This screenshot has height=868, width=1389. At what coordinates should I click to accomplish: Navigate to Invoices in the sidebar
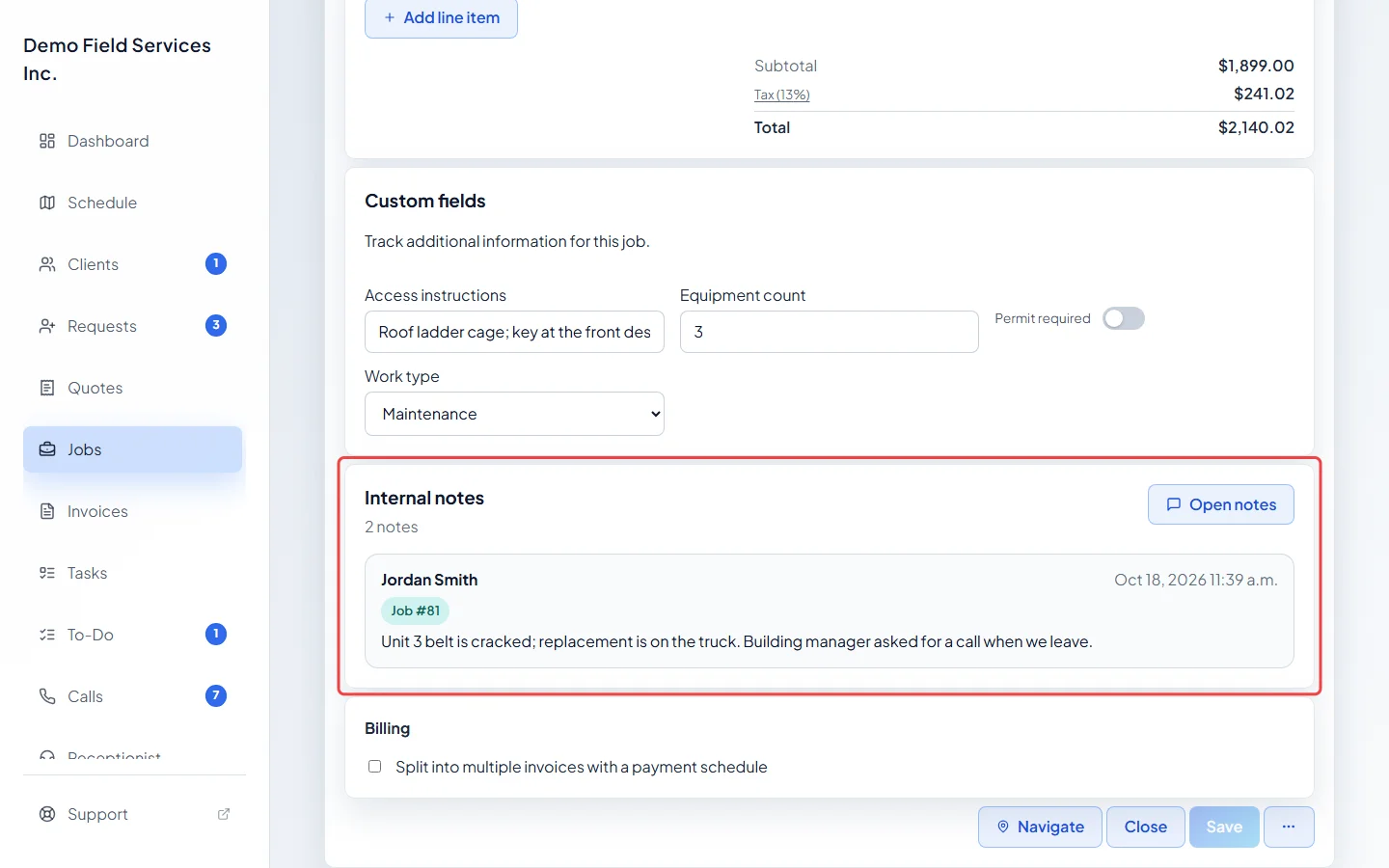(x=133, y=511)
